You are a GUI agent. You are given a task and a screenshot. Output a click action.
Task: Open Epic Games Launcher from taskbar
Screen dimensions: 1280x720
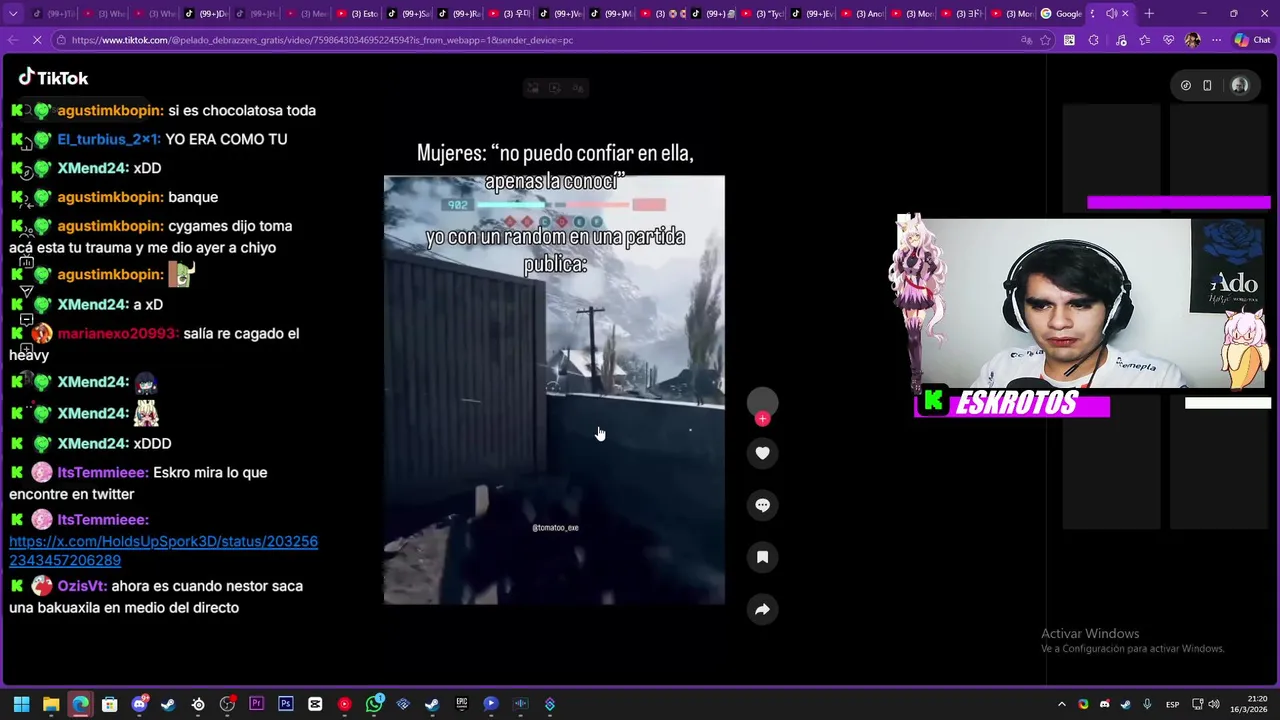click(461, 704)
